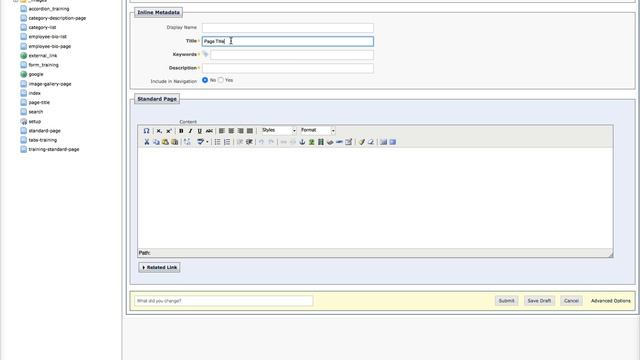Submit the page changes
This screenshot has width=640, height=360.
(507, 301)
